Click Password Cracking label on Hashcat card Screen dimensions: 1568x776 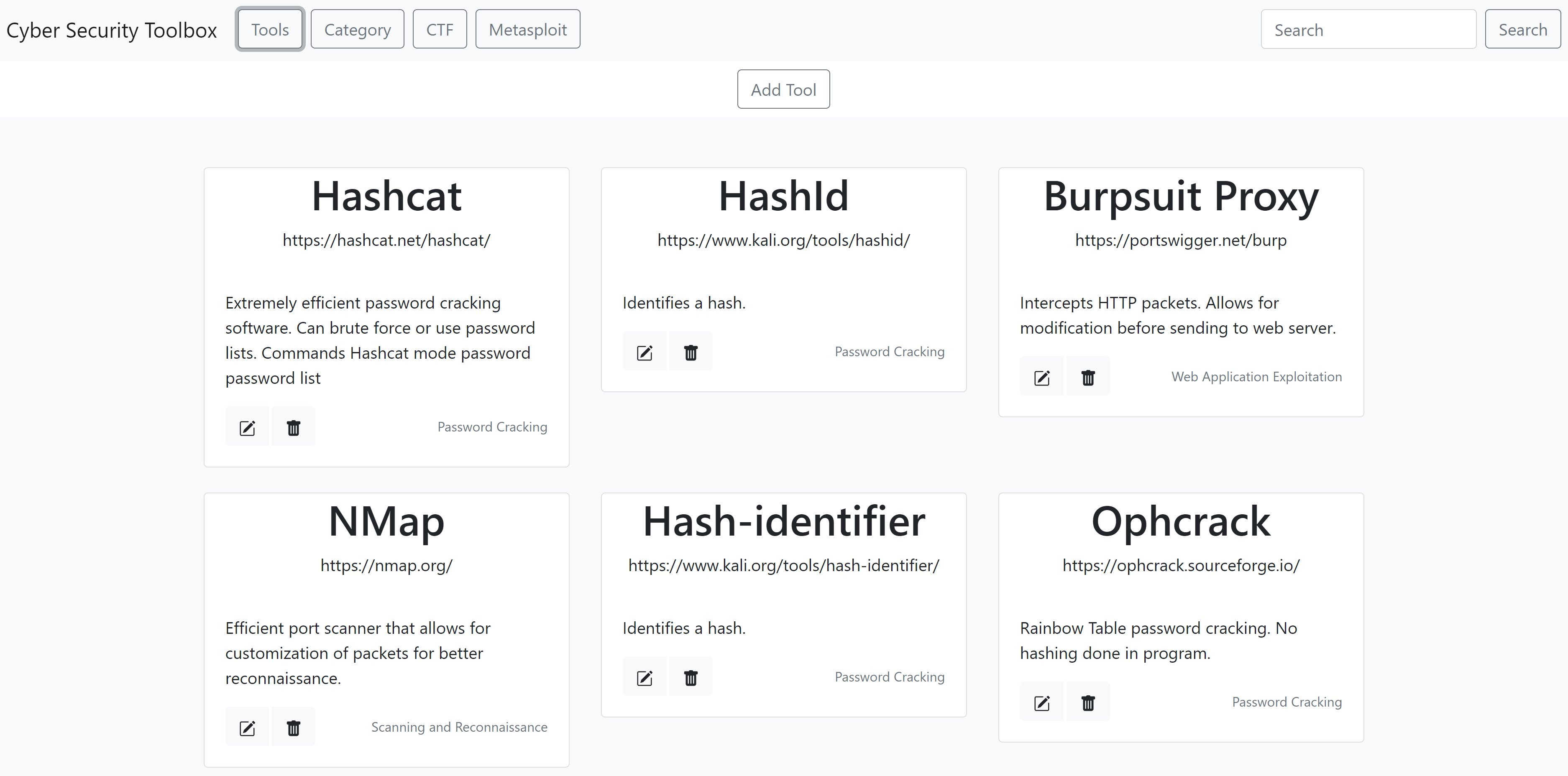point(492,427)
